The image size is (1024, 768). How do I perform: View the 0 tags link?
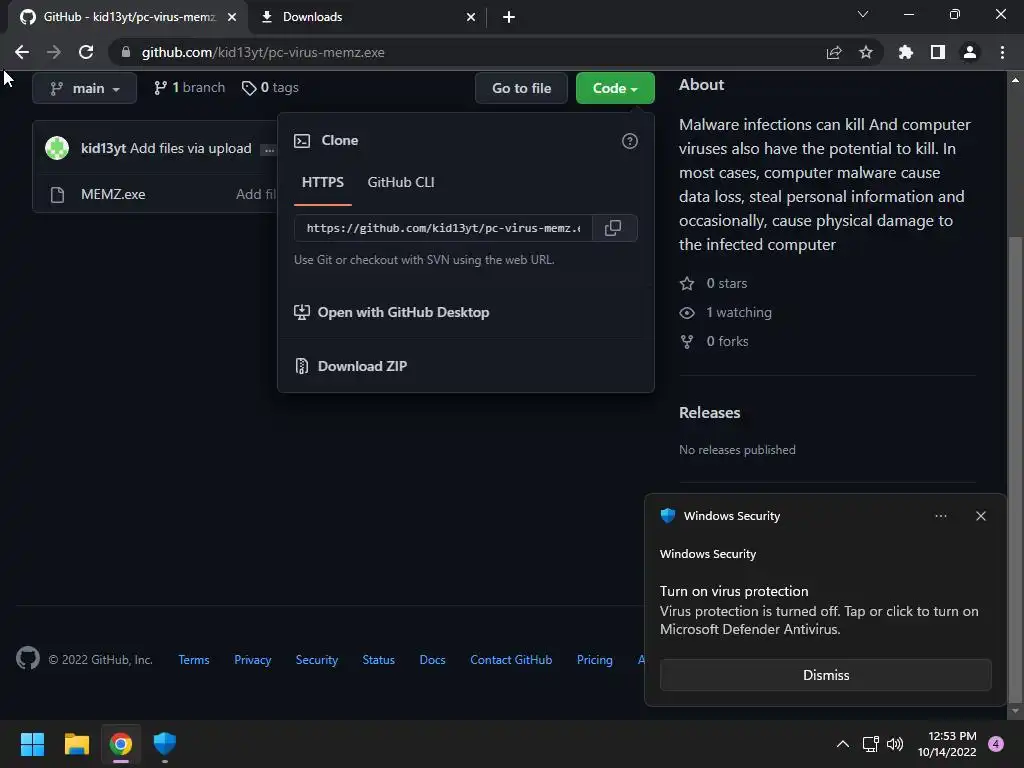point(270,88)
